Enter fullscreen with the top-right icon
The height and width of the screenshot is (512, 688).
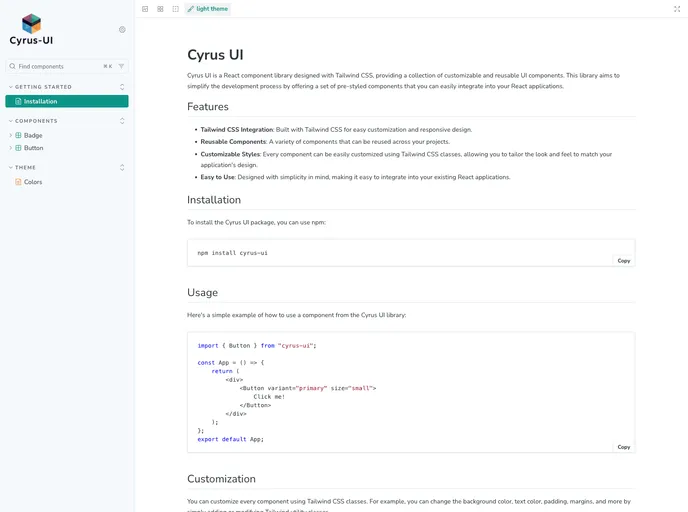pos(677,9)
